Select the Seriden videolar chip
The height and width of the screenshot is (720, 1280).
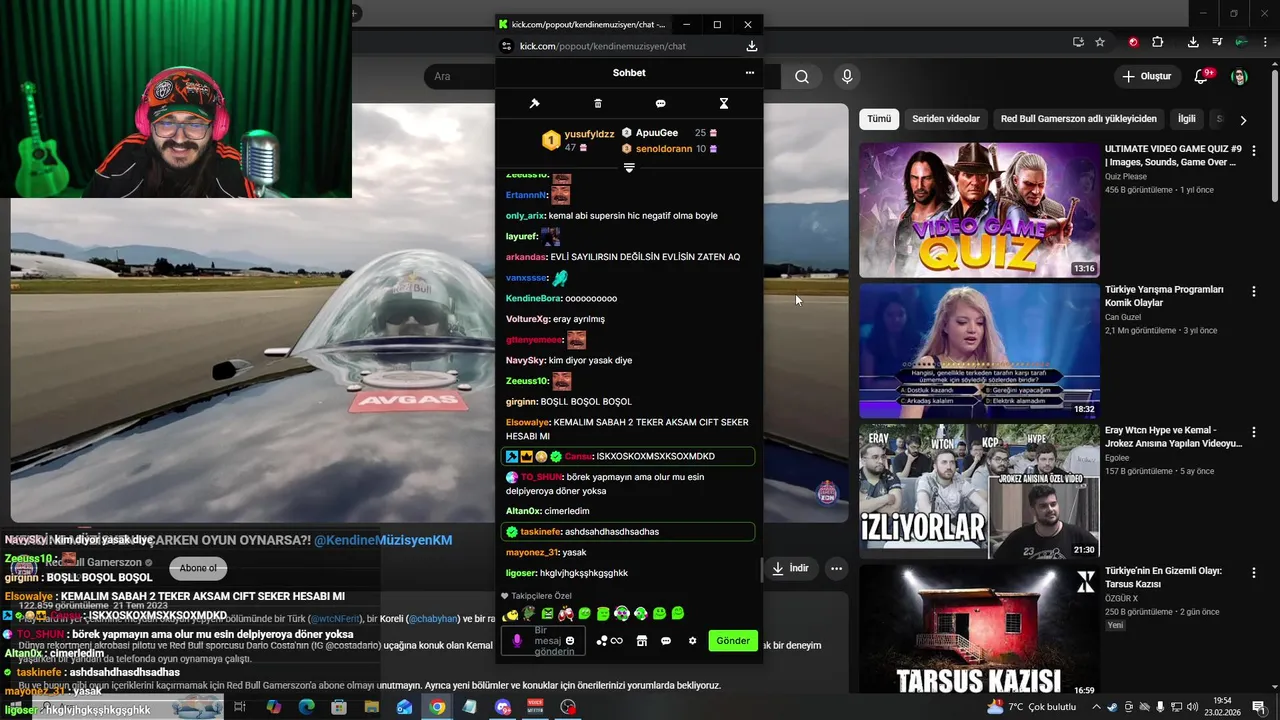946,119
